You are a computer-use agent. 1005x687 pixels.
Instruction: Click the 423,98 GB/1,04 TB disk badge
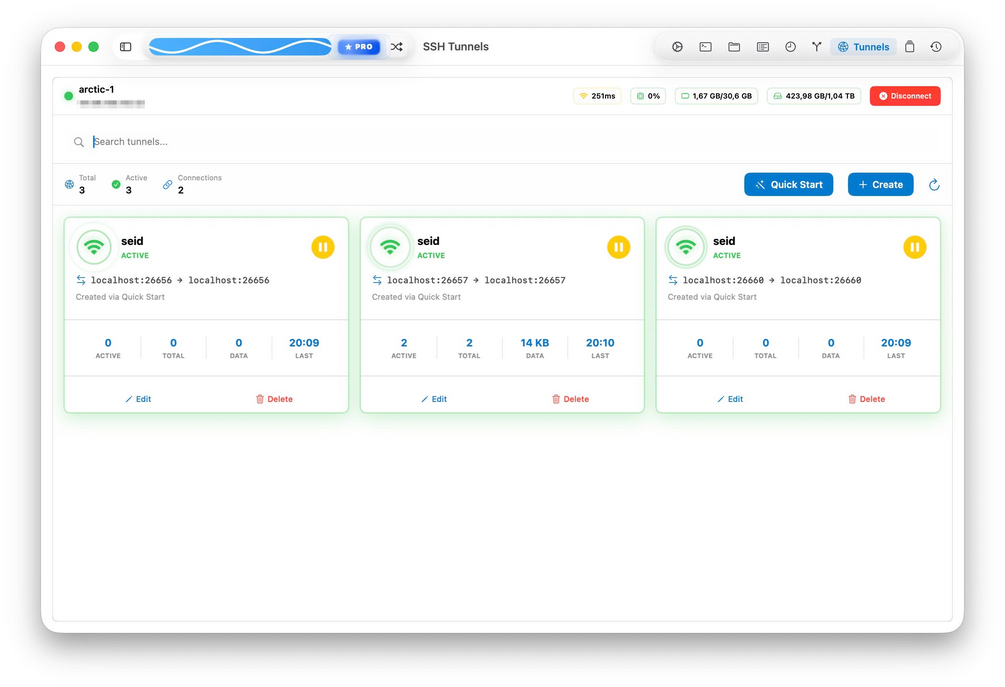(813, 96)
